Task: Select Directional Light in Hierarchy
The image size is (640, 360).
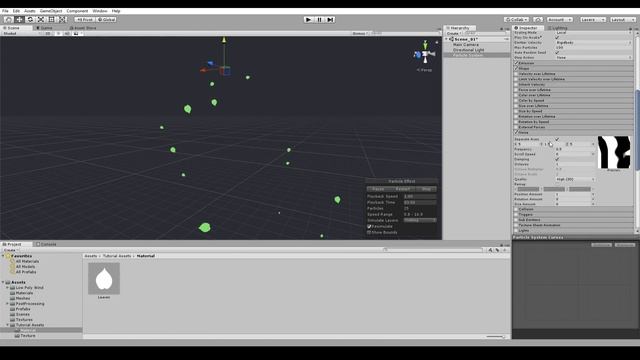Action: click(x=468, y=50)
